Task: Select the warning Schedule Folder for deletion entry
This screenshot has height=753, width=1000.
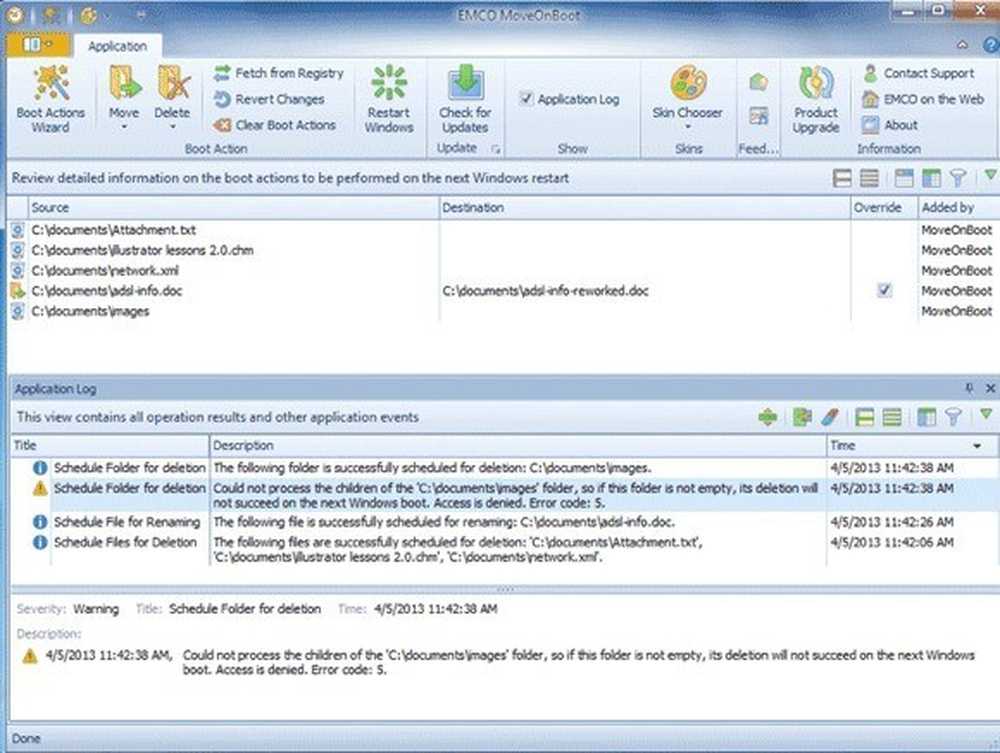Action: click(x=504, y=495)
